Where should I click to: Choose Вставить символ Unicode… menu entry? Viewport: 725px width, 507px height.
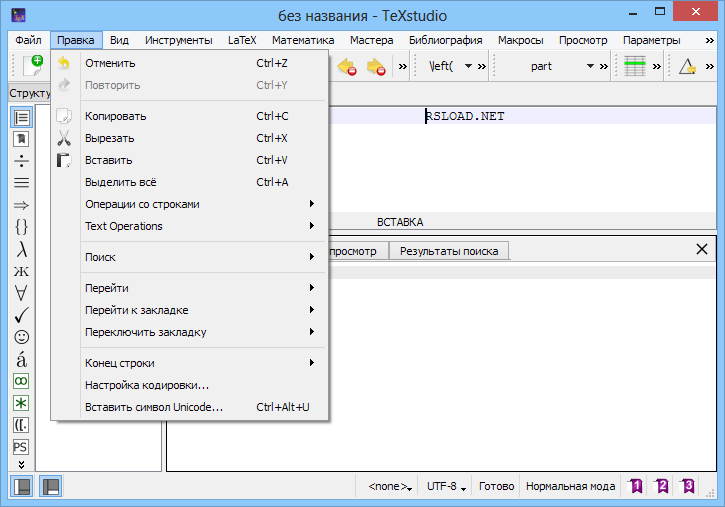tap(199, 408)
